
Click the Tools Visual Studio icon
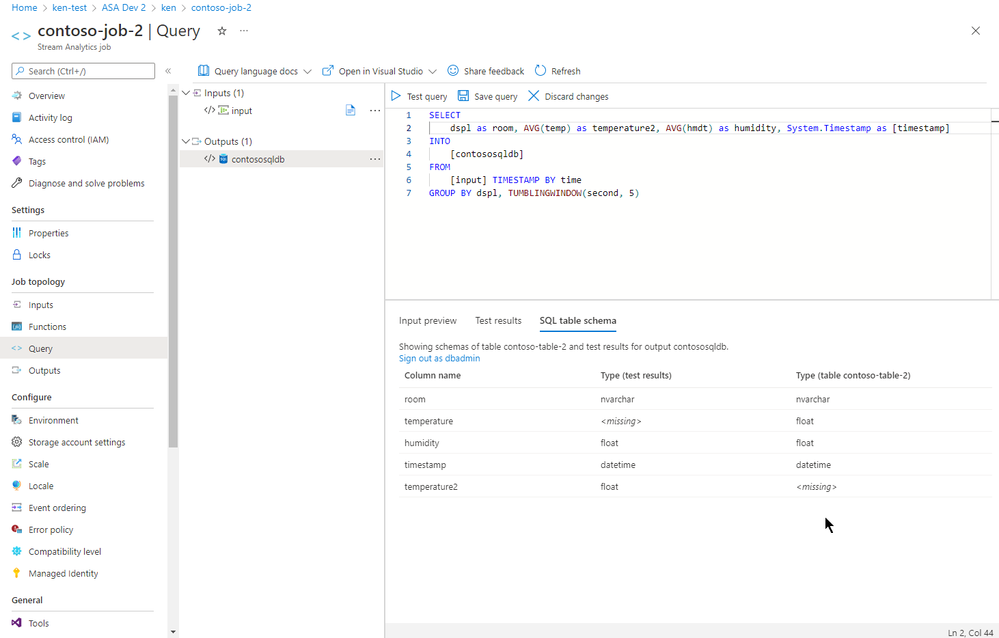click(17, 623)
